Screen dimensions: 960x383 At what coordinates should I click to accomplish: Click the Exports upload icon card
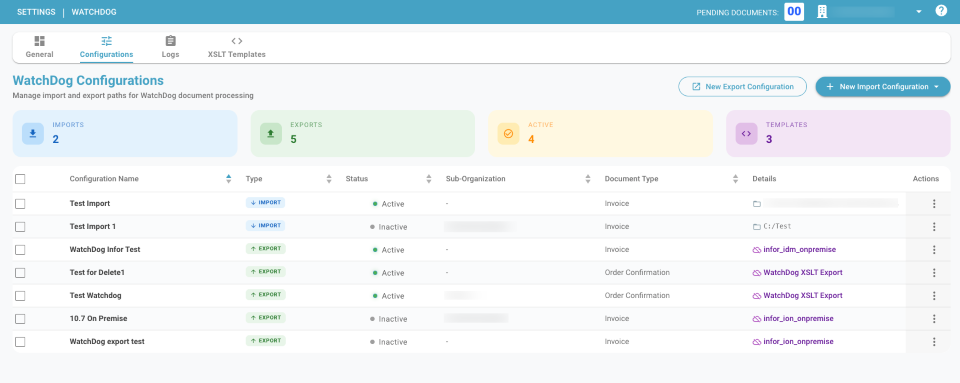tap(271, 133)
